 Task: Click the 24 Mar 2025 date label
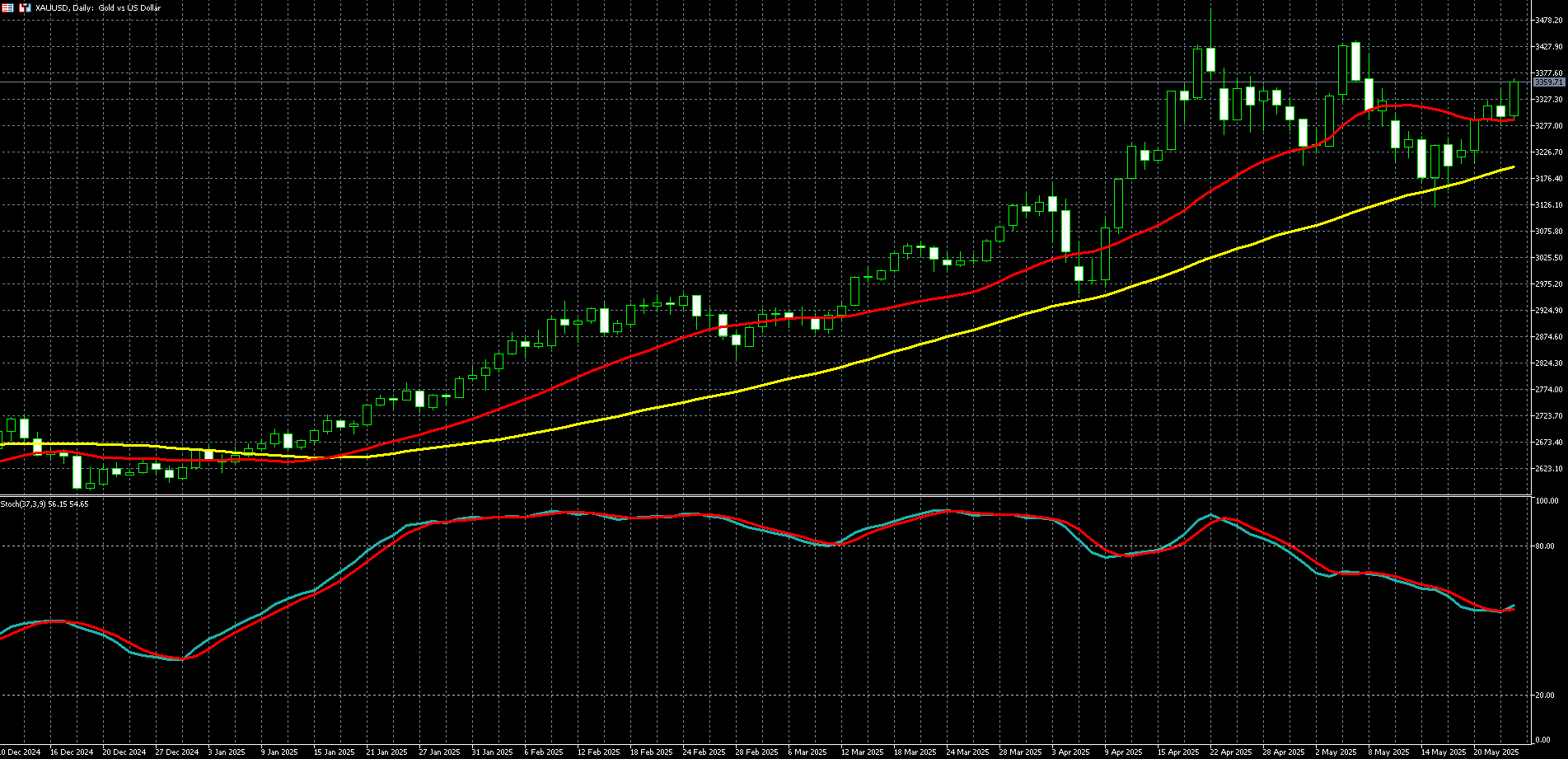point(967,752)
